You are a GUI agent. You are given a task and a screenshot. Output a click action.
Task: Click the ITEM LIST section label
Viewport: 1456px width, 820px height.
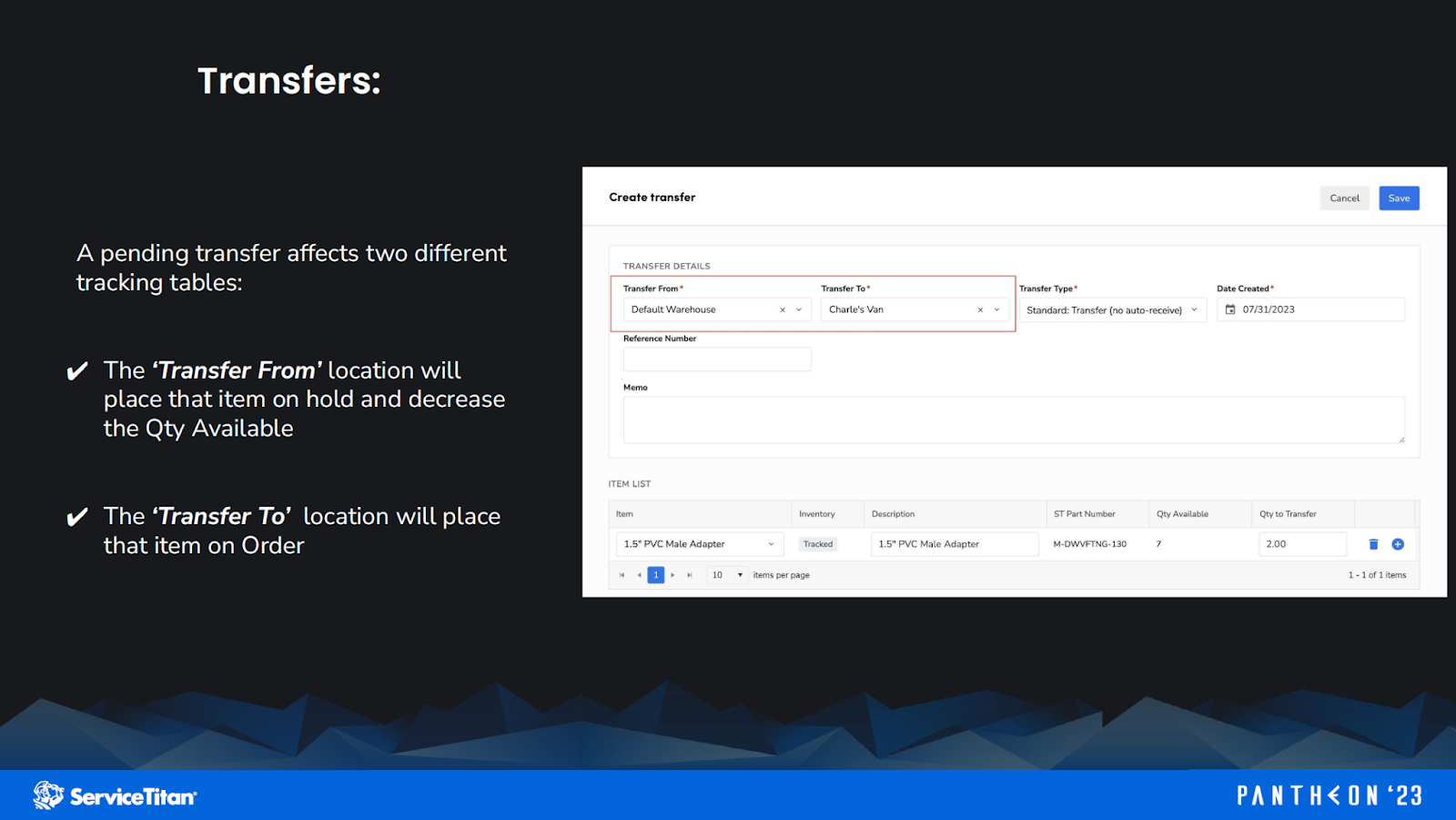click(630, 484)
